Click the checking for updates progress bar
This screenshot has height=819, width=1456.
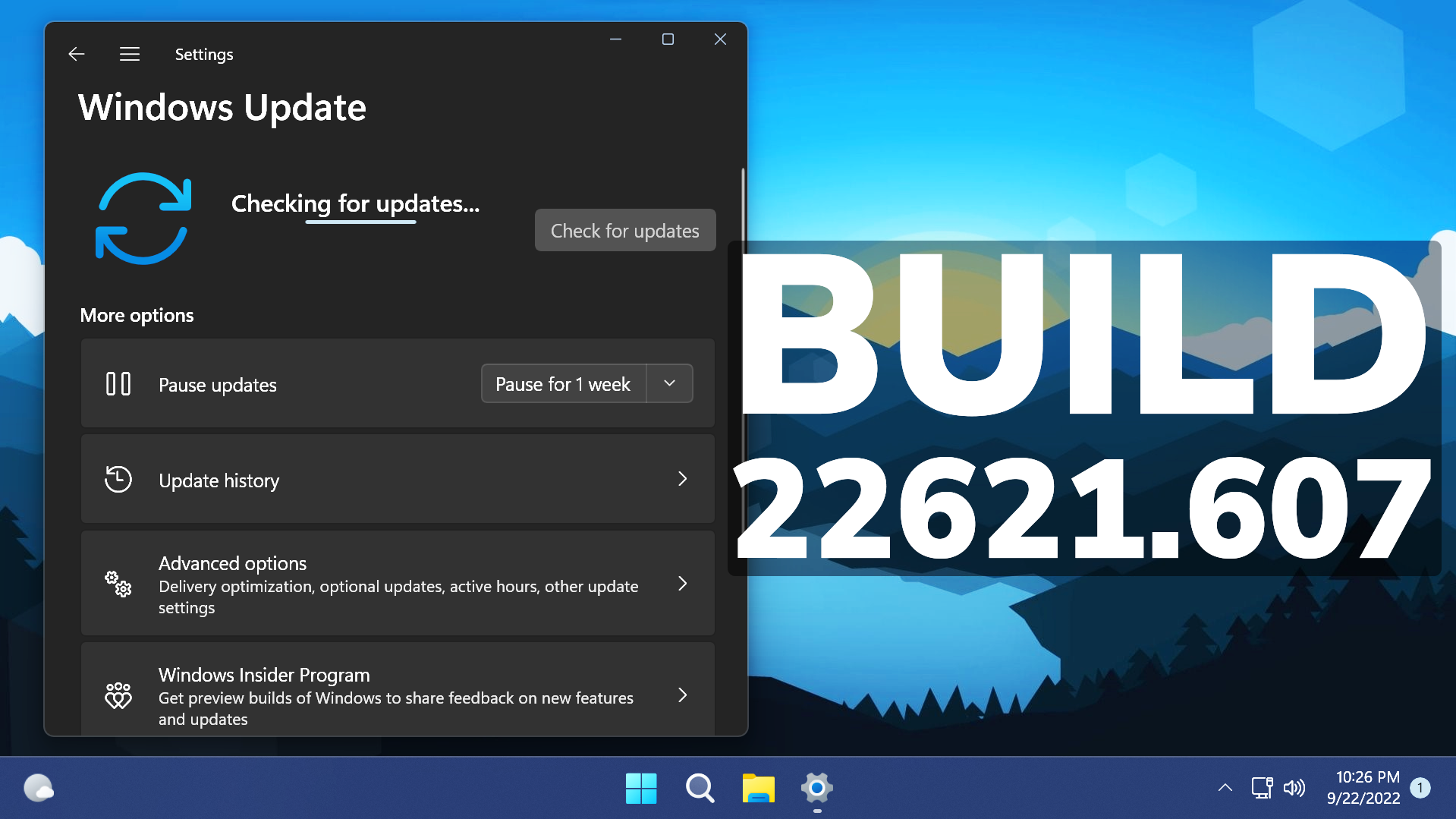360,221
